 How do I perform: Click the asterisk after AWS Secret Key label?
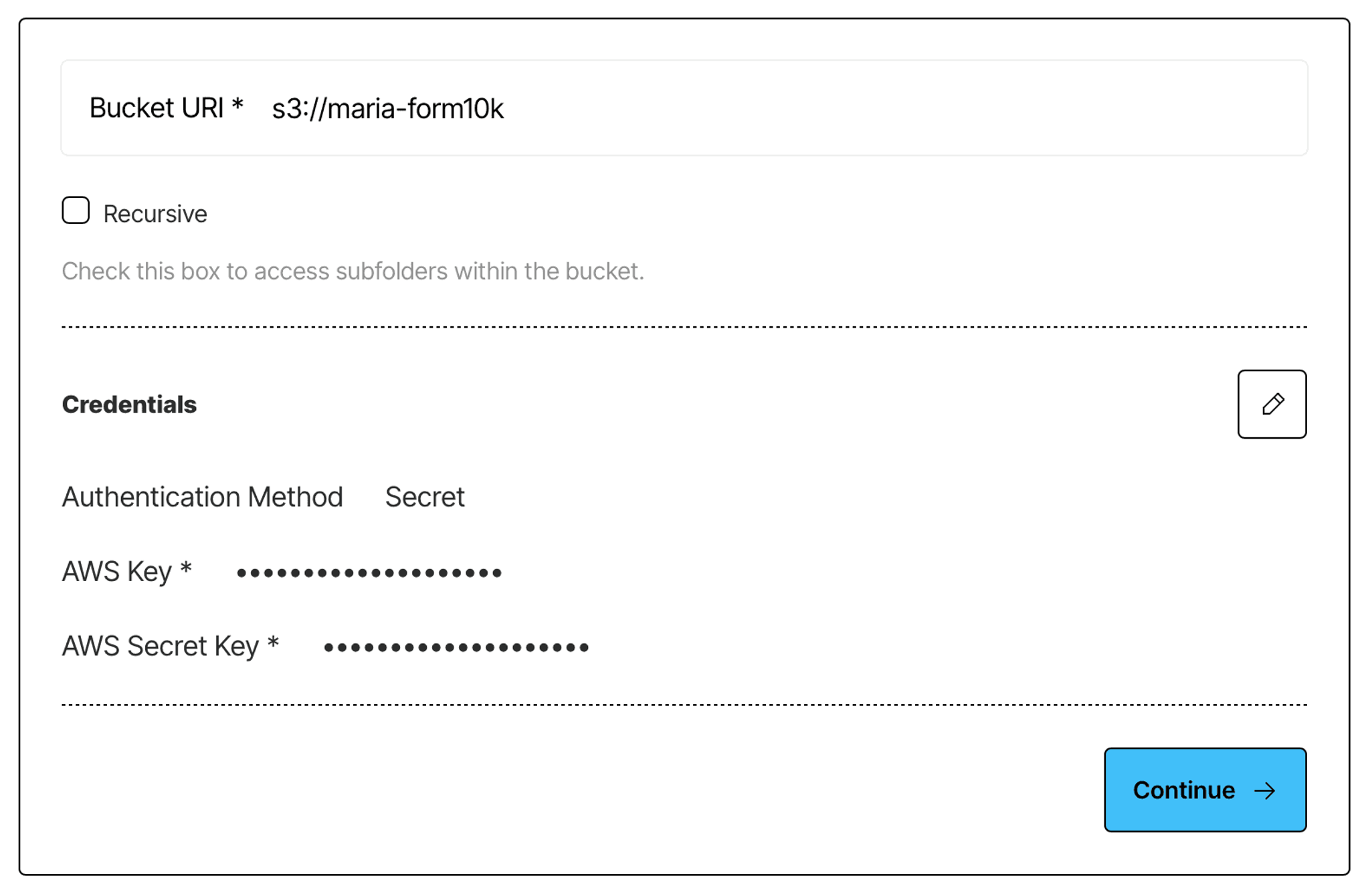pos(273,643)
